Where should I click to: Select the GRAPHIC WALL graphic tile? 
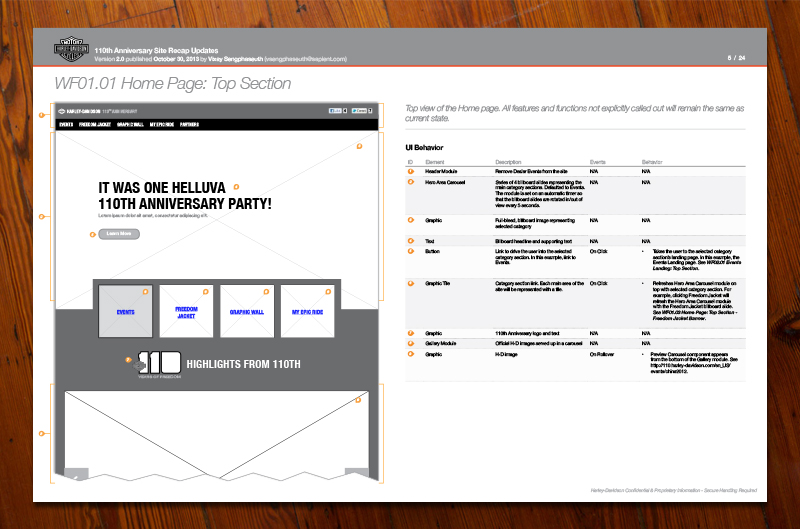tap(247, 311)
